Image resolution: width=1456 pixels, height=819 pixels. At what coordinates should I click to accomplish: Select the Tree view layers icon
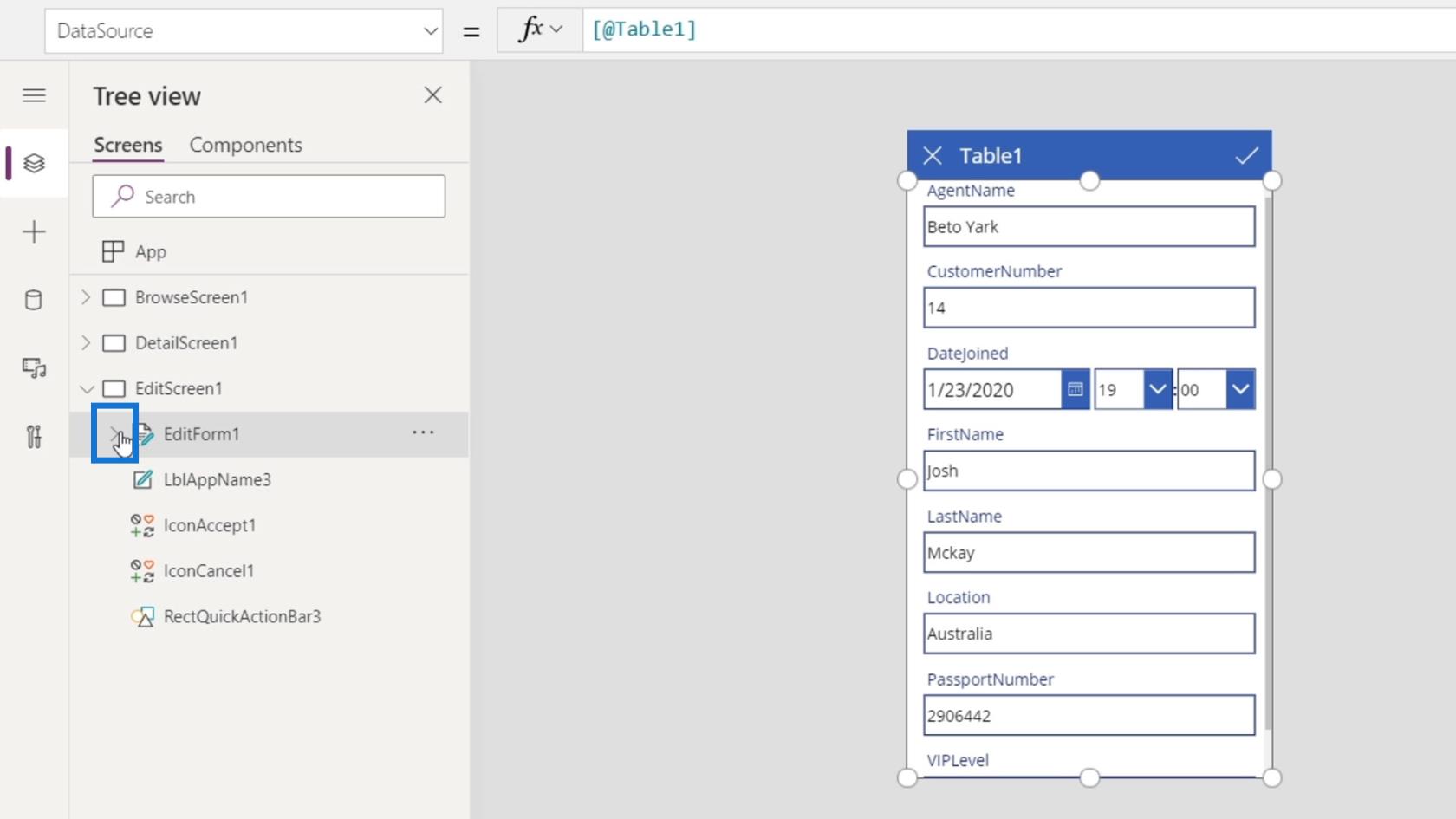pos(34,163)
